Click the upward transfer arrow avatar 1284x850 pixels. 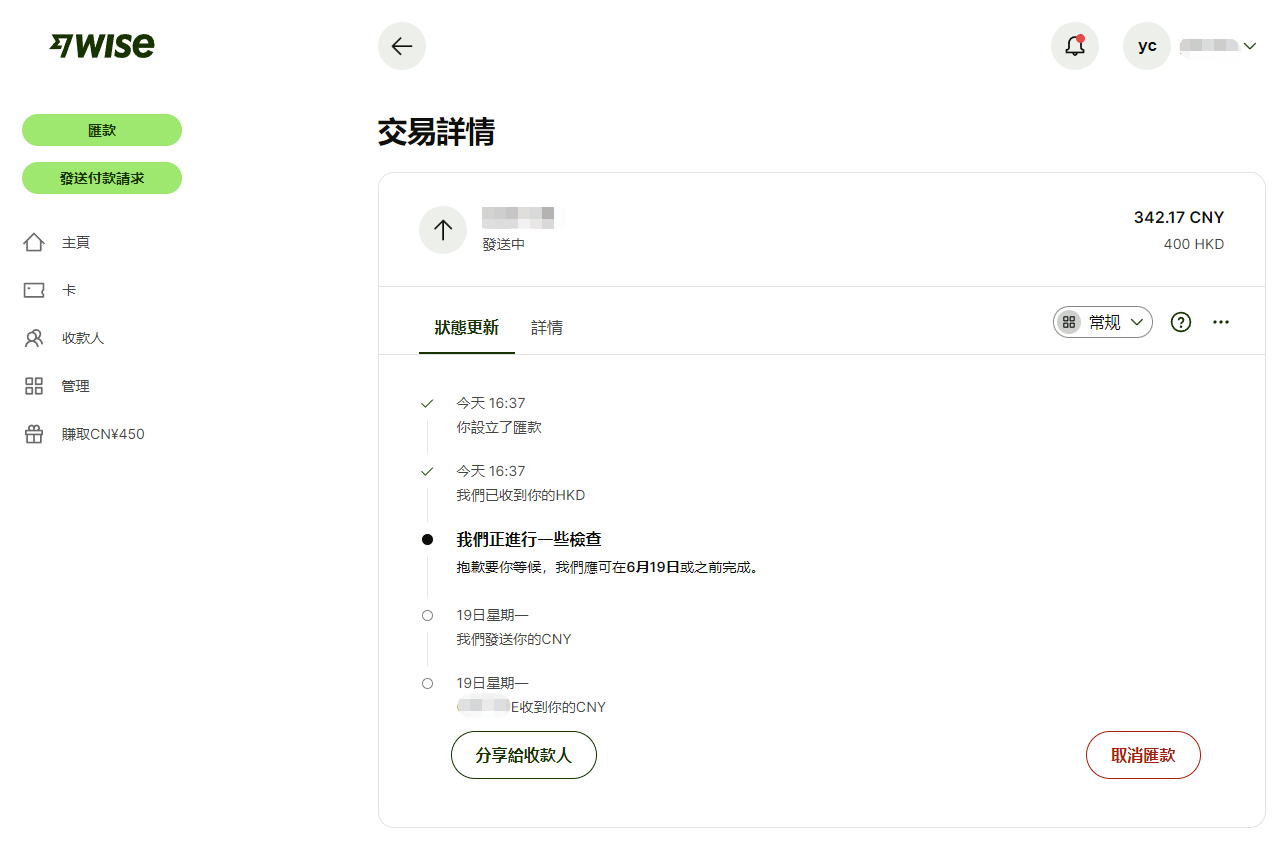click(442, 229)
